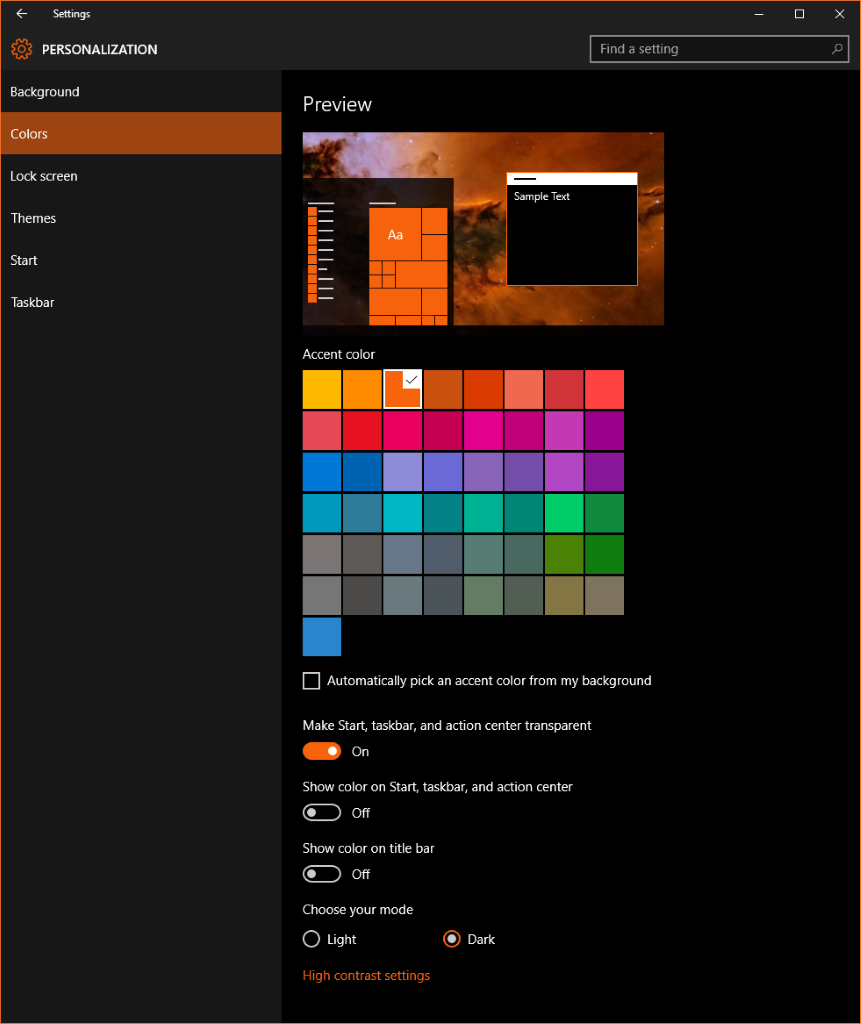Check Automatically pick an accent color
Image resolution: width=861 pixels, height=1024 pixels.
coord(311,680)
